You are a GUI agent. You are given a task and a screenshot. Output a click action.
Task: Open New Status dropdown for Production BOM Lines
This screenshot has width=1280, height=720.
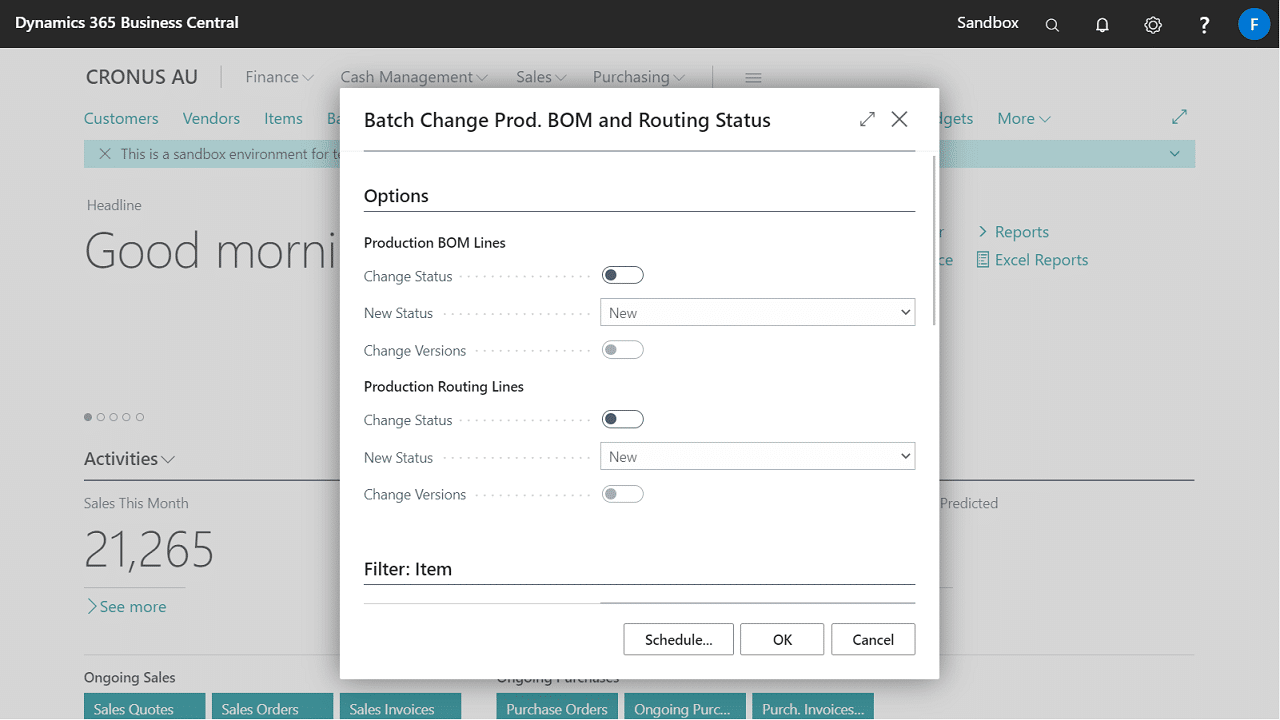coord(757,313)
